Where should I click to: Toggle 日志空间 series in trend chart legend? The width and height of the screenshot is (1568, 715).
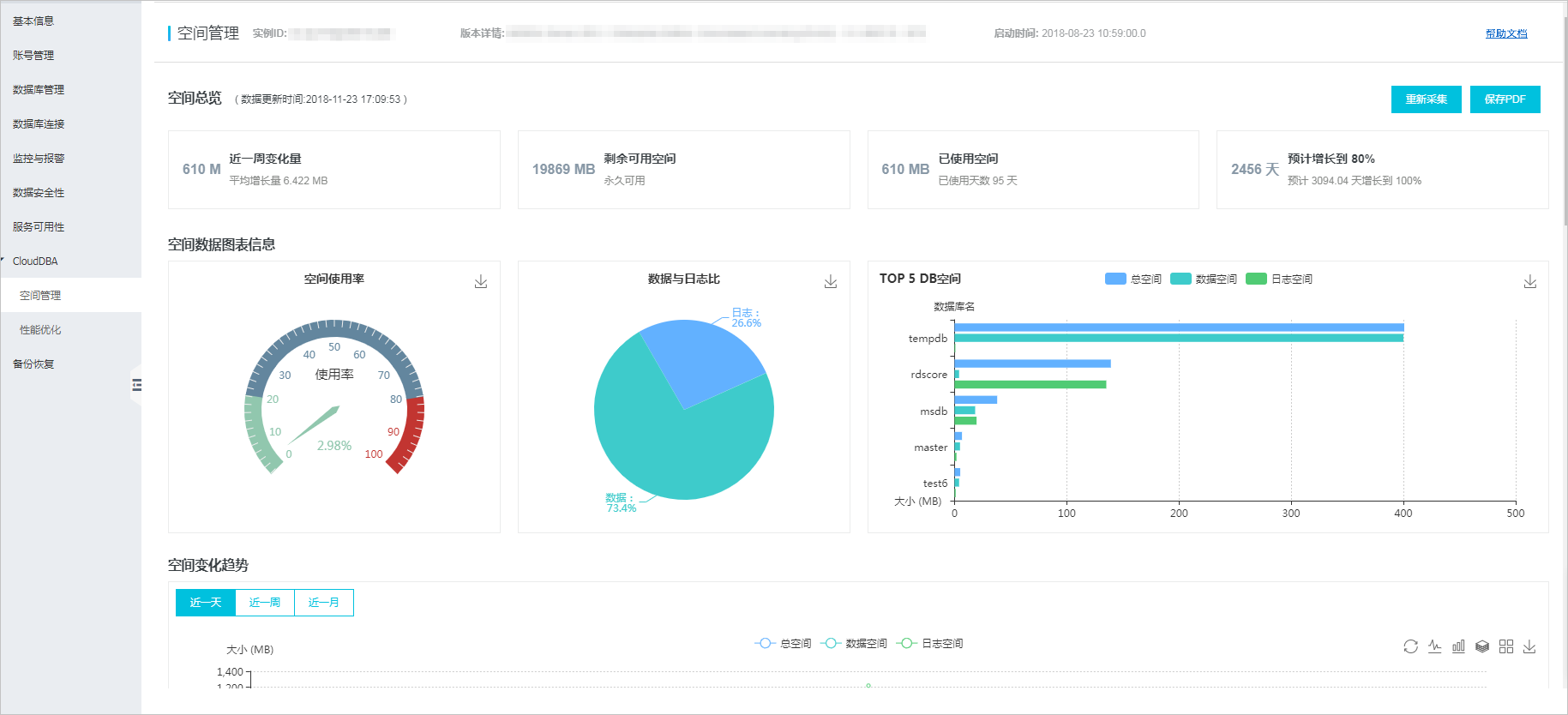click(x=930, y=643)
